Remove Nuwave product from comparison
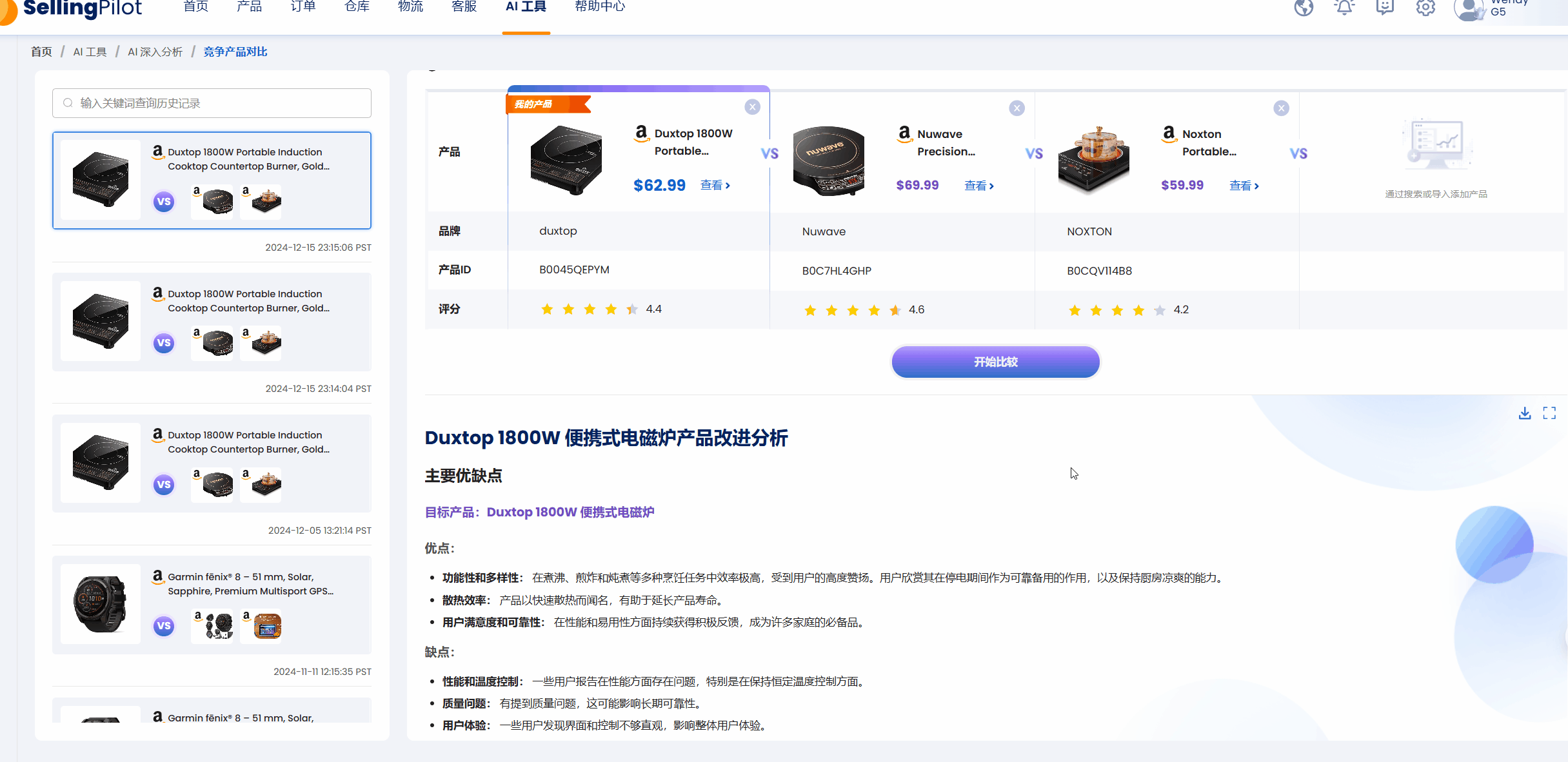The width and height of the screenshot is (1568, 762). 1017,108
